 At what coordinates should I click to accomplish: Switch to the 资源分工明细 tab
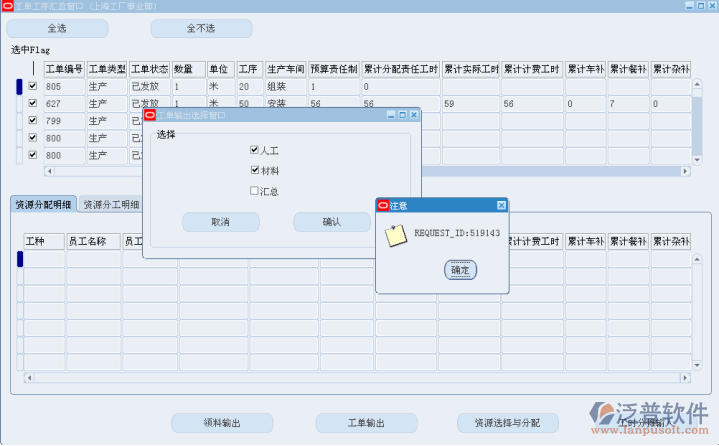111,204
